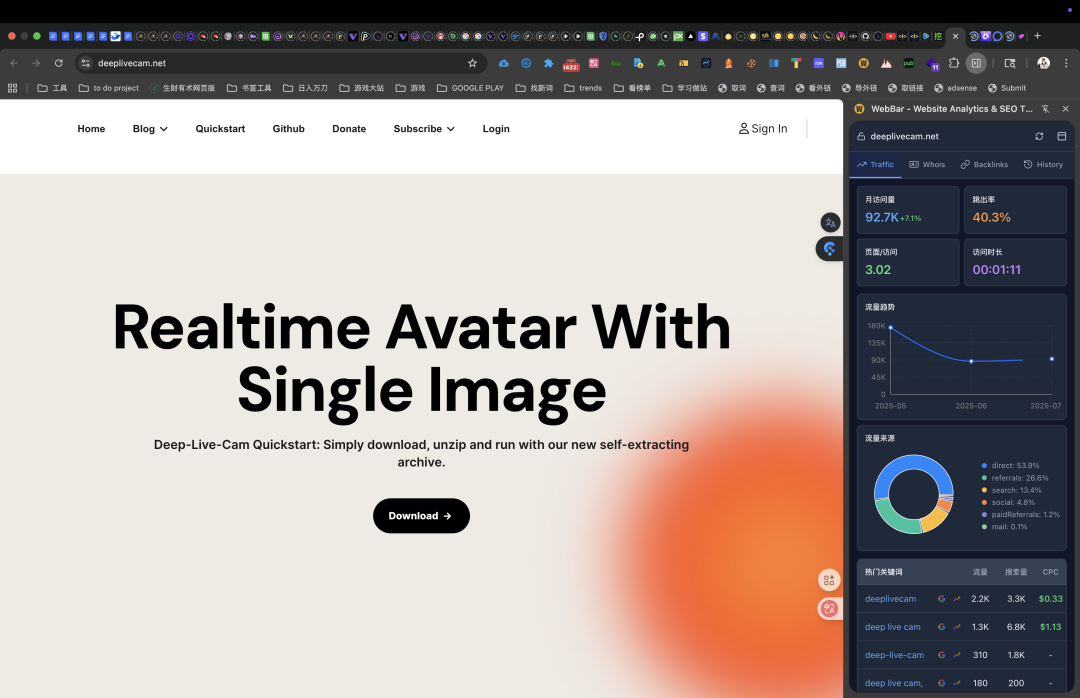This screenshot has height=698, width=1080.
Task: Click the yellow W WebBar extension icon
Action: click(x=864, y=63)
